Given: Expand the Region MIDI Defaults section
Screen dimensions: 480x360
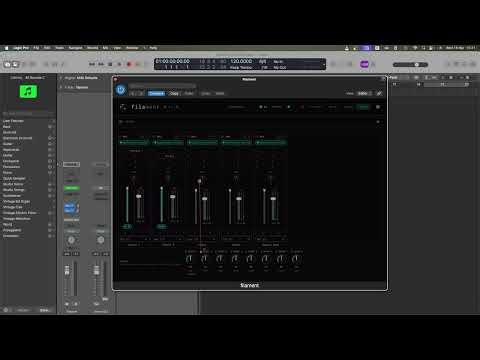Looking at the screenshot, I should pos(61,78).
